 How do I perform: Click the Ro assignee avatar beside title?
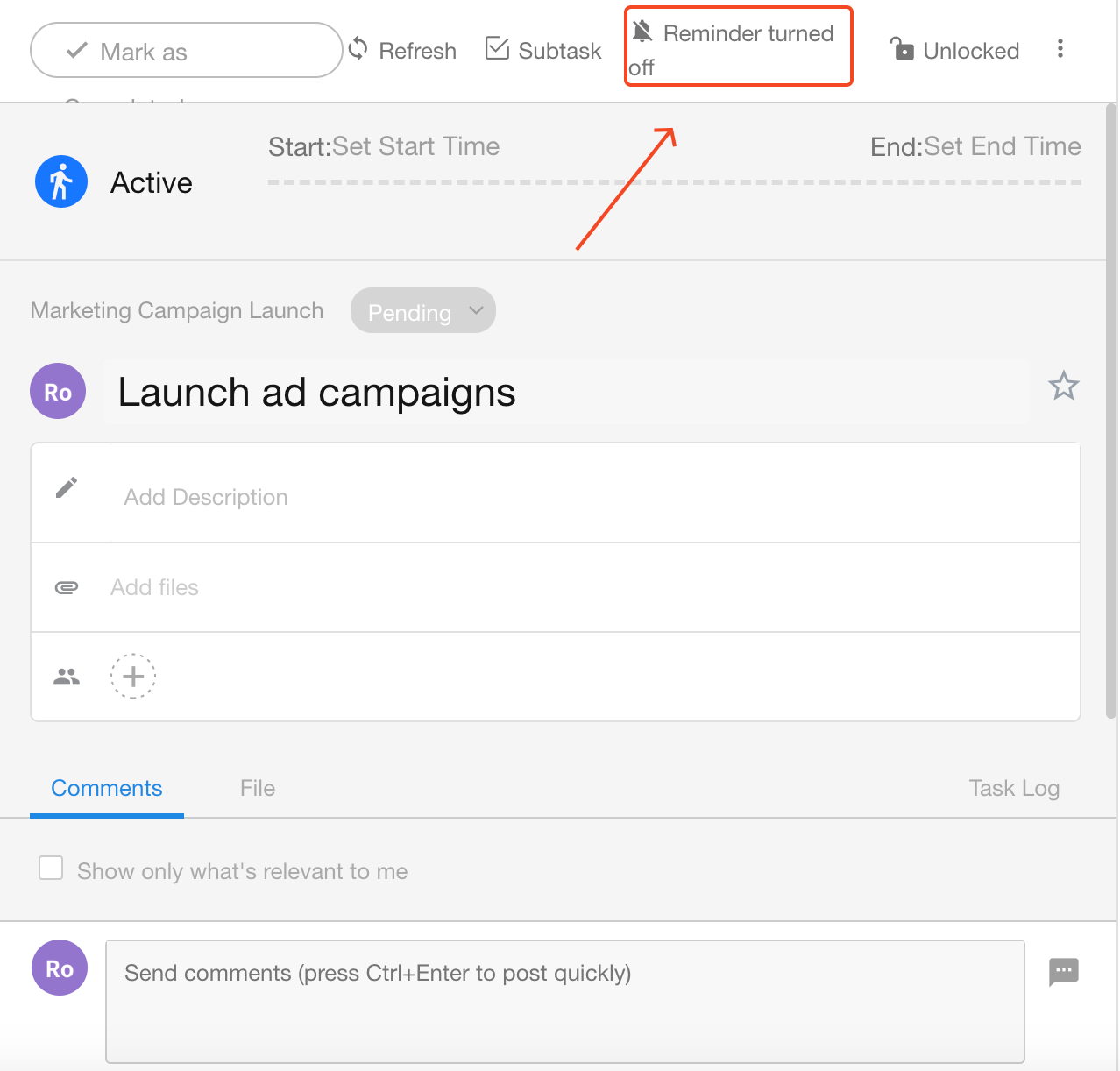pyautogui.click(x=58, y=392)
